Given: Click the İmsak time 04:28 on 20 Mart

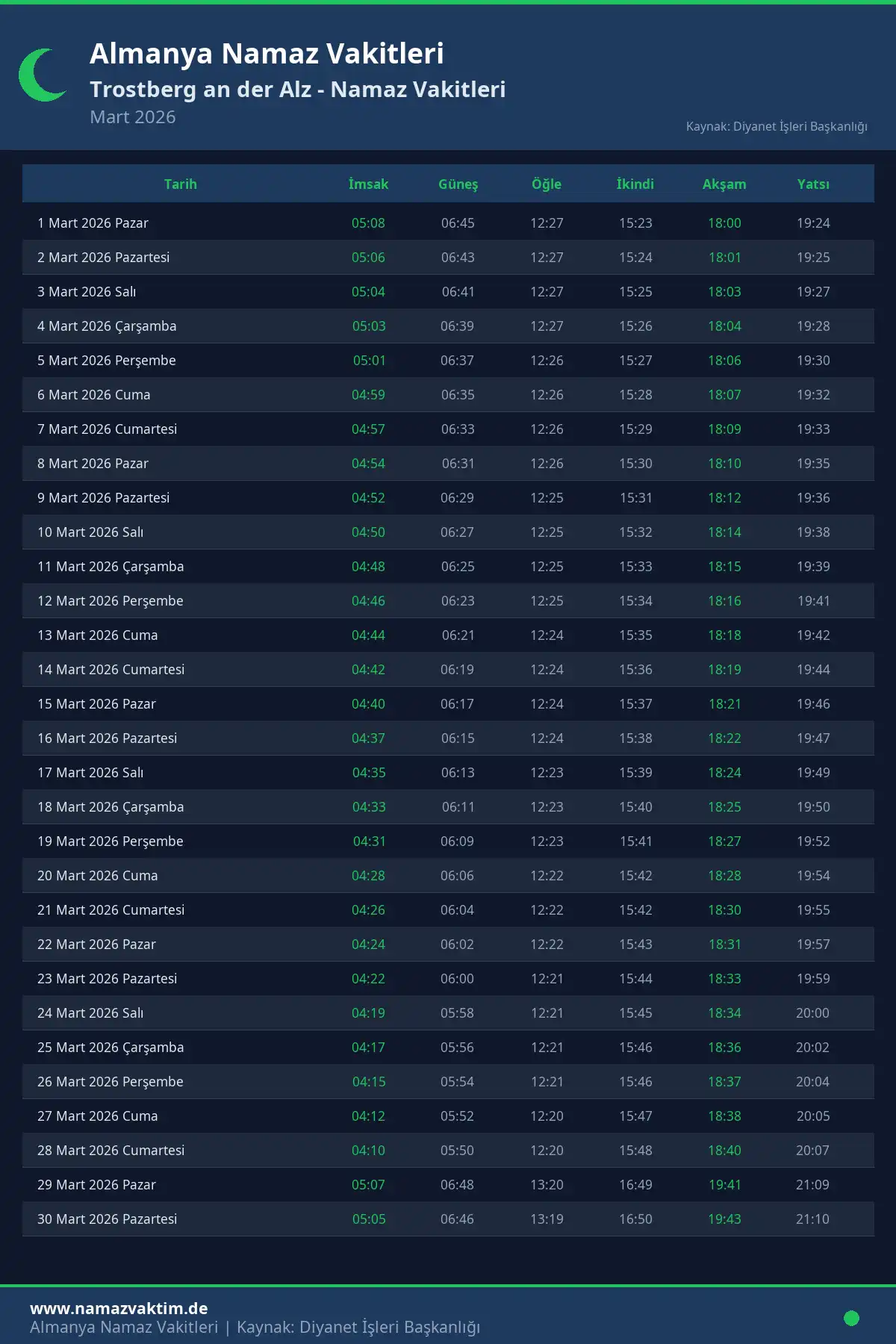Looking at the screenshot, I should 368,876.
